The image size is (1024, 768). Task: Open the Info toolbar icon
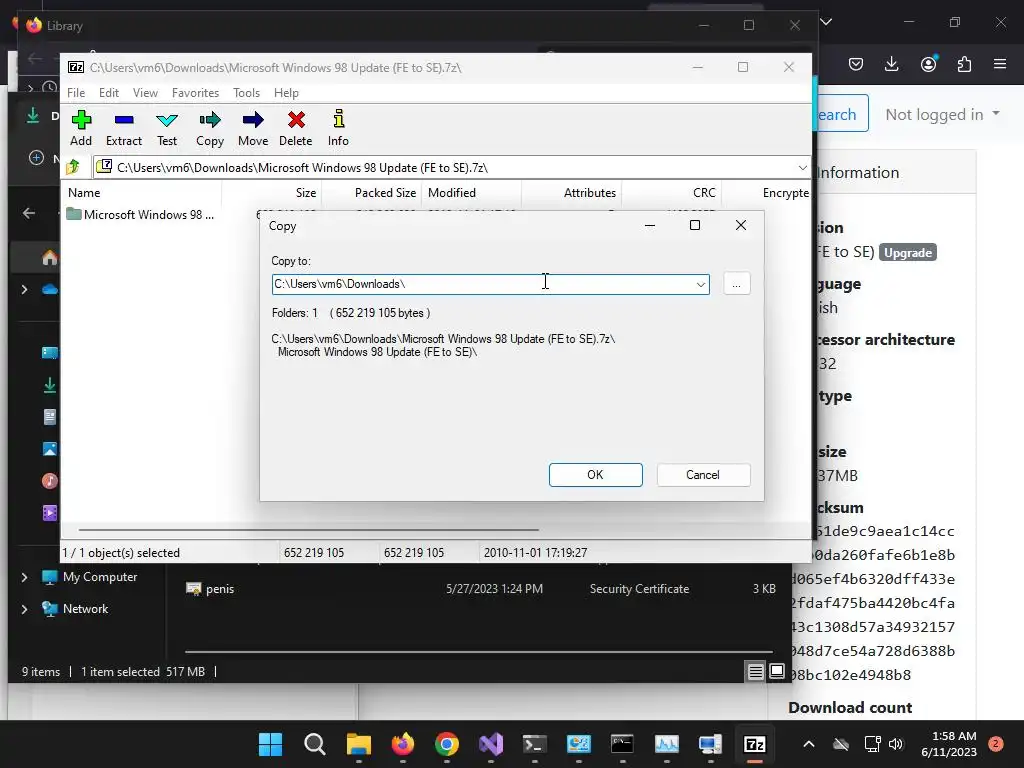click(338, 128)
